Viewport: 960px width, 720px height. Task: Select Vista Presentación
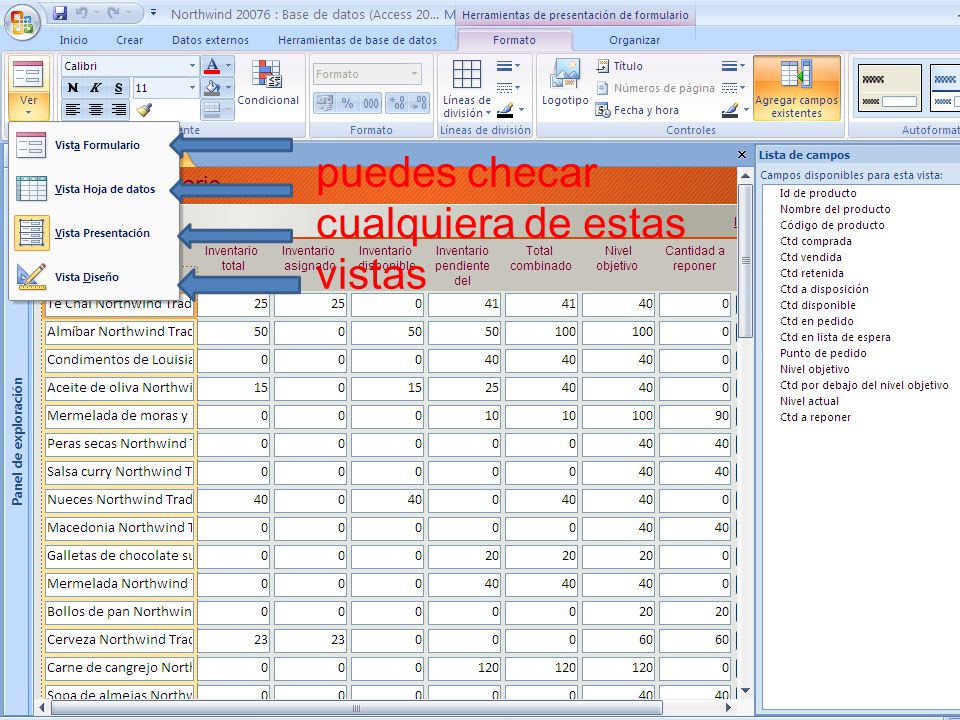[x=94, y=233]
